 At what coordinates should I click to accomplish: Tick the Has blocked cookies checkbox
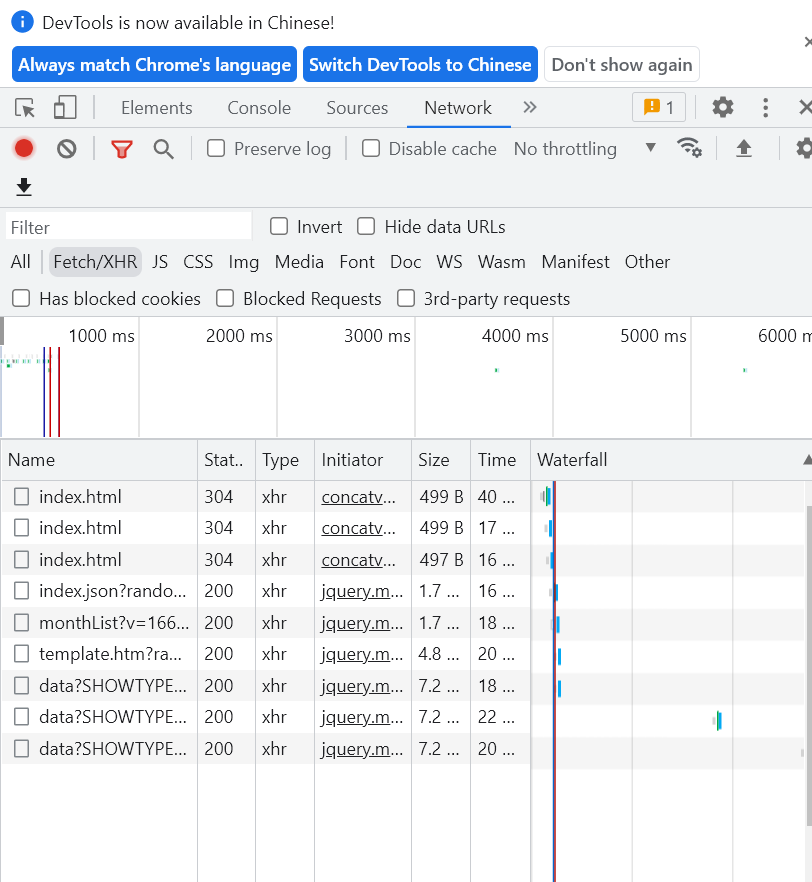click(21, 298)
